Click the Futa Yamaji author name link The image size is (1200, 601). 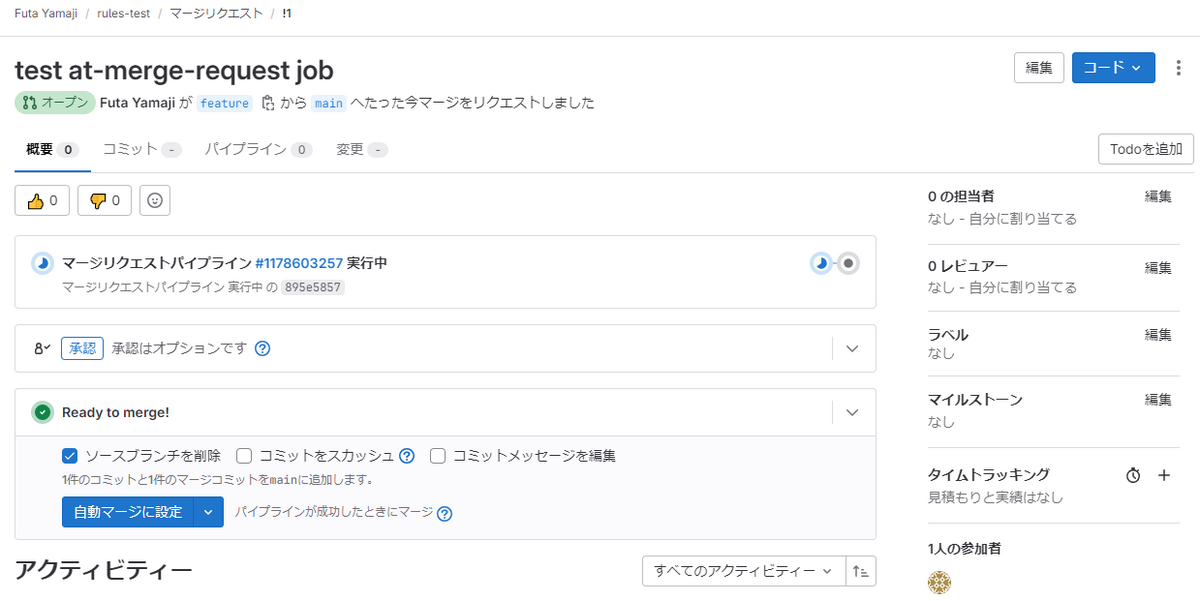click(x=137, y=103)
